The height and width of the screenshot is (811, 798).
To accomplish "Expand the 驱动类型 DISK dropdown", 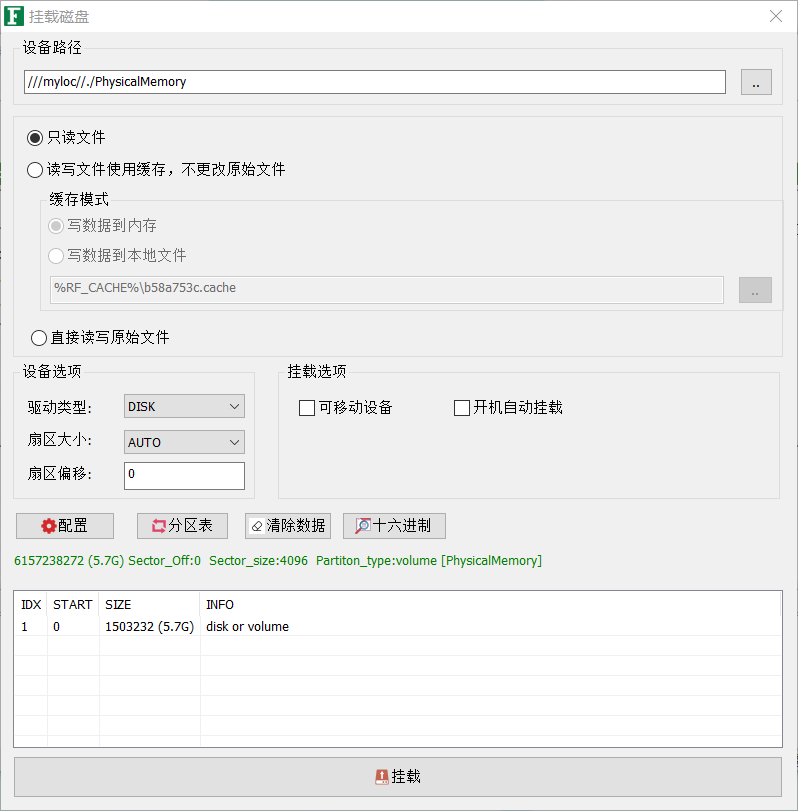I will tap(184, 406).
